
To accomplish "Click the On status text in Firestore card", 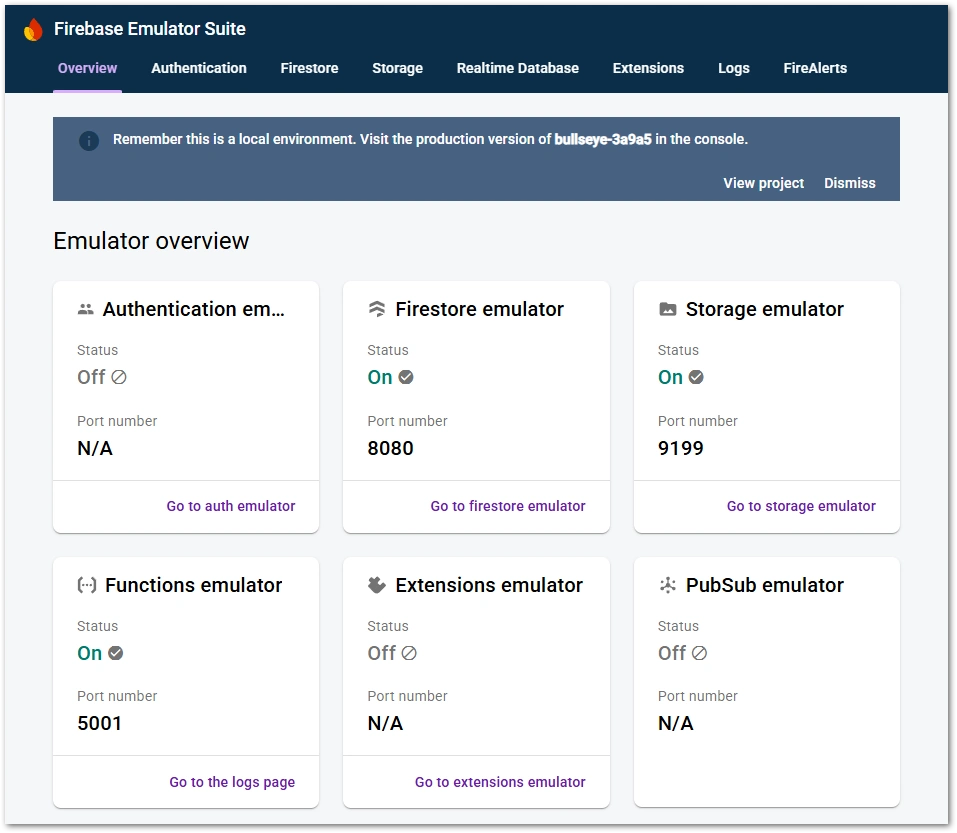I will [380, 377].
